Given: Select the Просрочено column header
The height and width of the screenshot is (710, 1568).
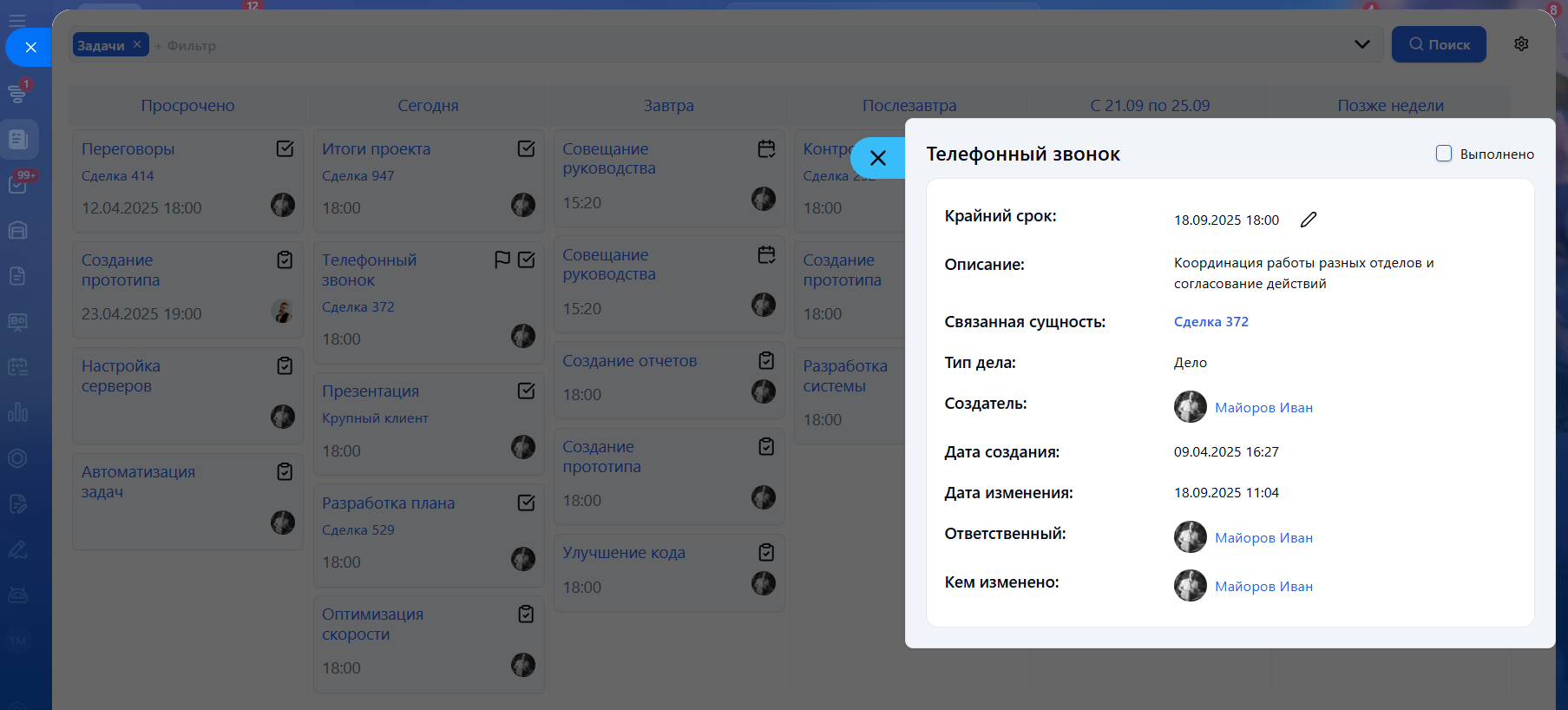Looking at the screenshot, I should (187, 106).
